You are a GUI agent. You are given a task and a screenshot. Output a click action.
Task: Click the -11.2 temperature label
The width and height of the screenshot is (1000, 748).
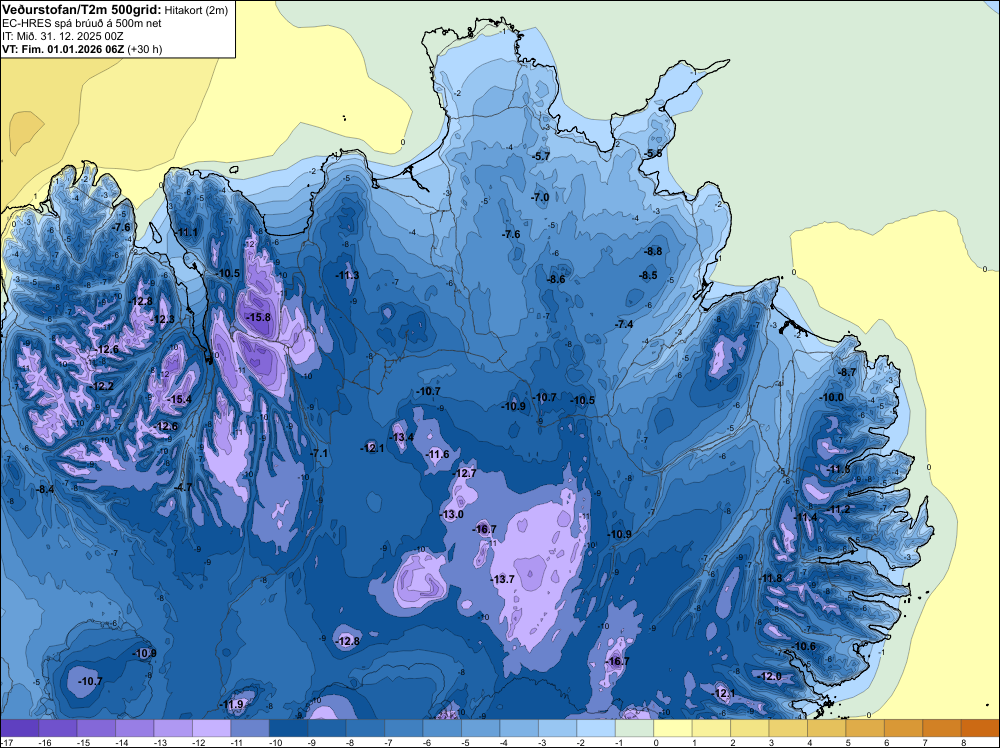pyautogui.click(x=838, y=509)
